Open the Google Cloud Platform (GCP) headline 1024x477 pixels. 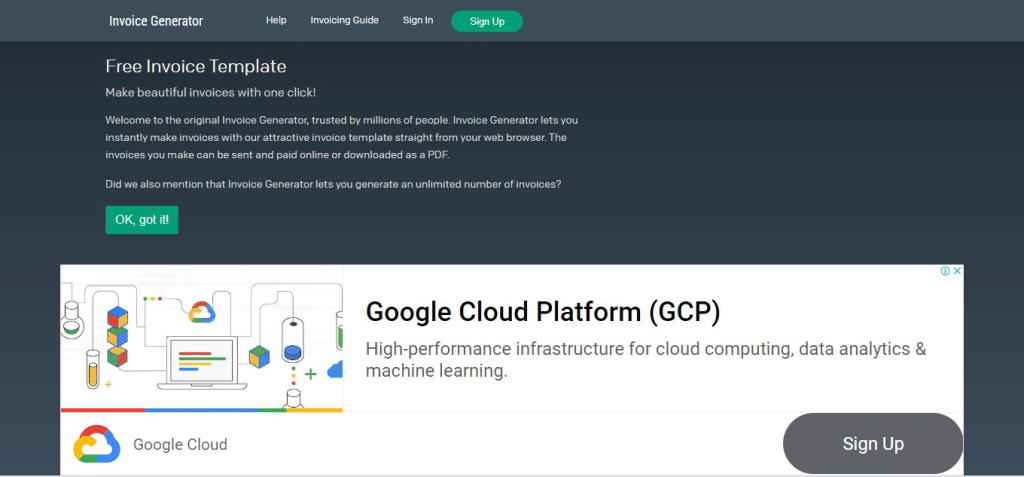(x=543, y=312)
